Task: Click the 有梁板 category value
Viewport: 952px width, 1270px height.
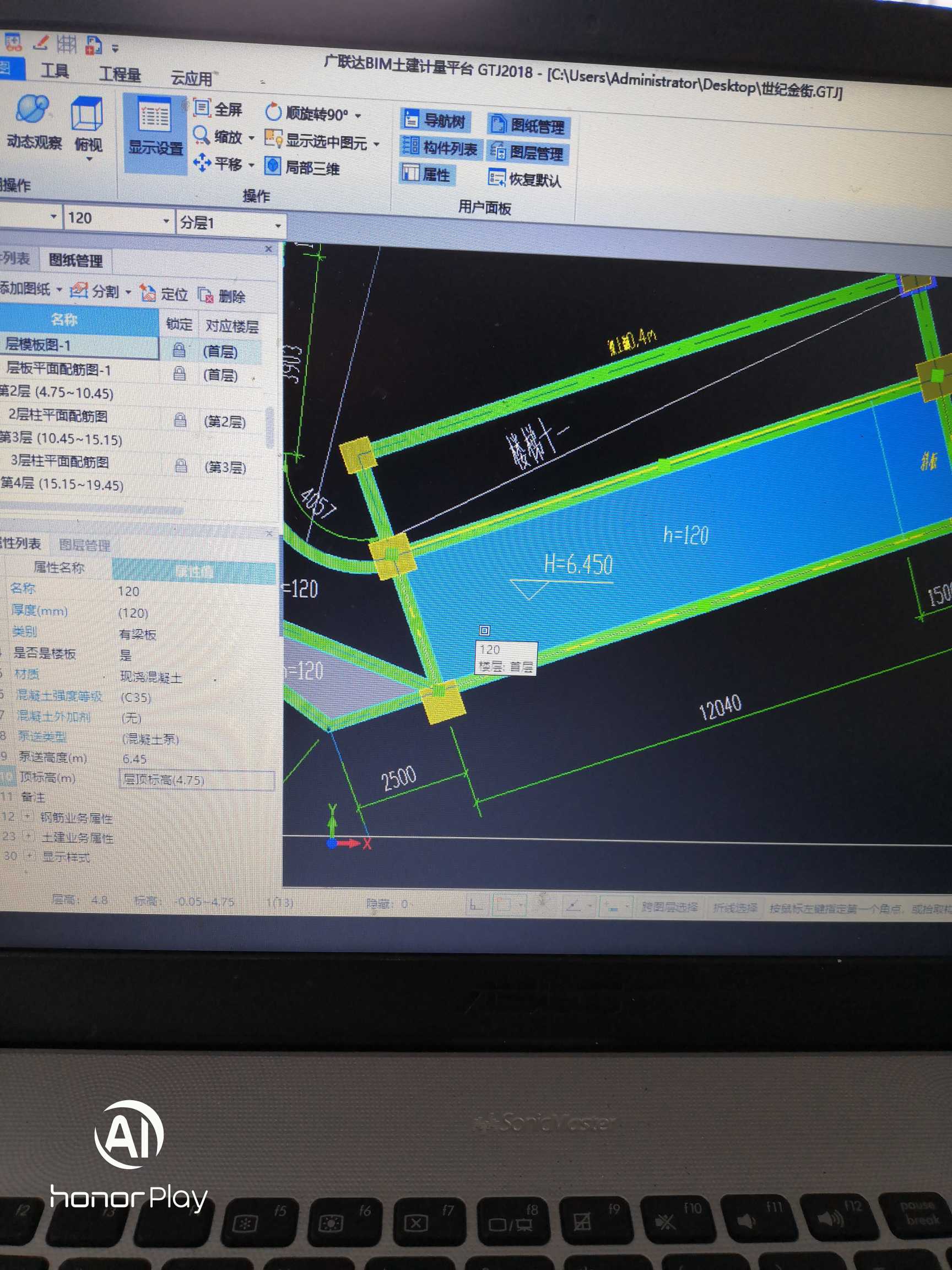Action: tap(138, 634)
